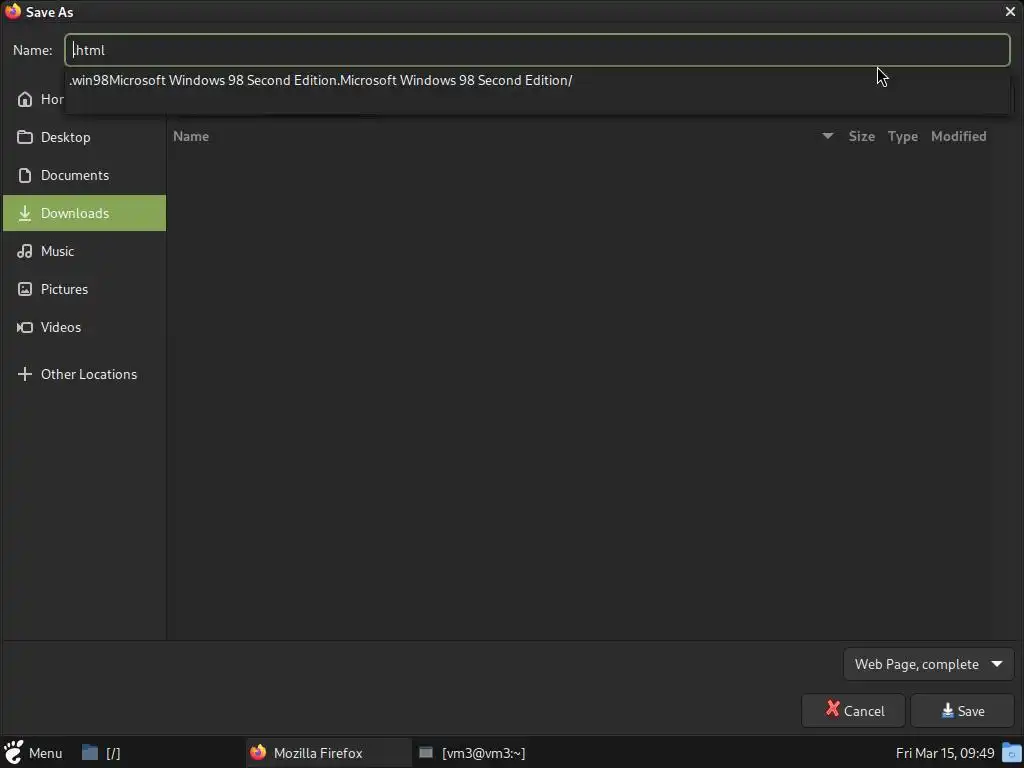Open the Pictures folder
Screen dimensions: 1024x768
(x=84, y=289)
